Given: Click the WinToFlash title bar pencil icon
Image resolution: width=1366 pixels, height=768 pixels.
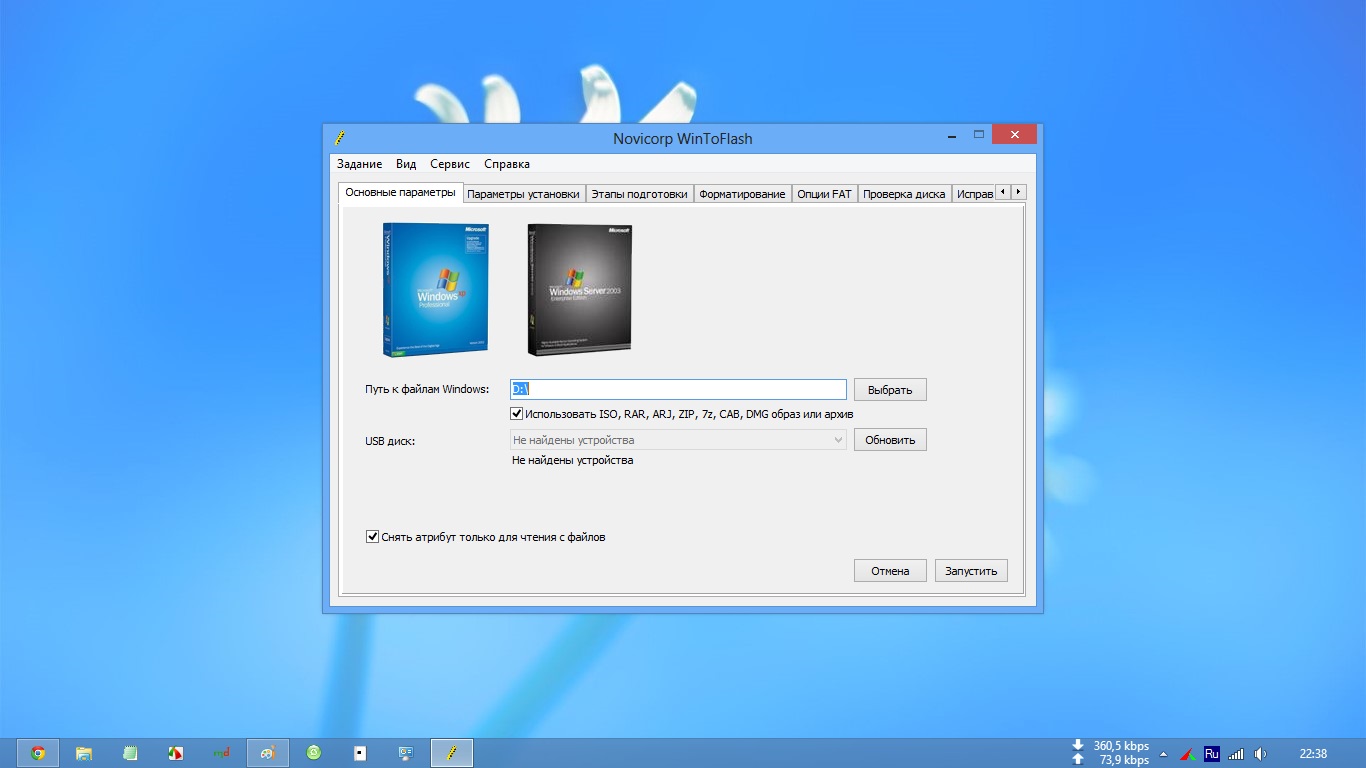Looking at the screenshot, I should tap(340, 138).
